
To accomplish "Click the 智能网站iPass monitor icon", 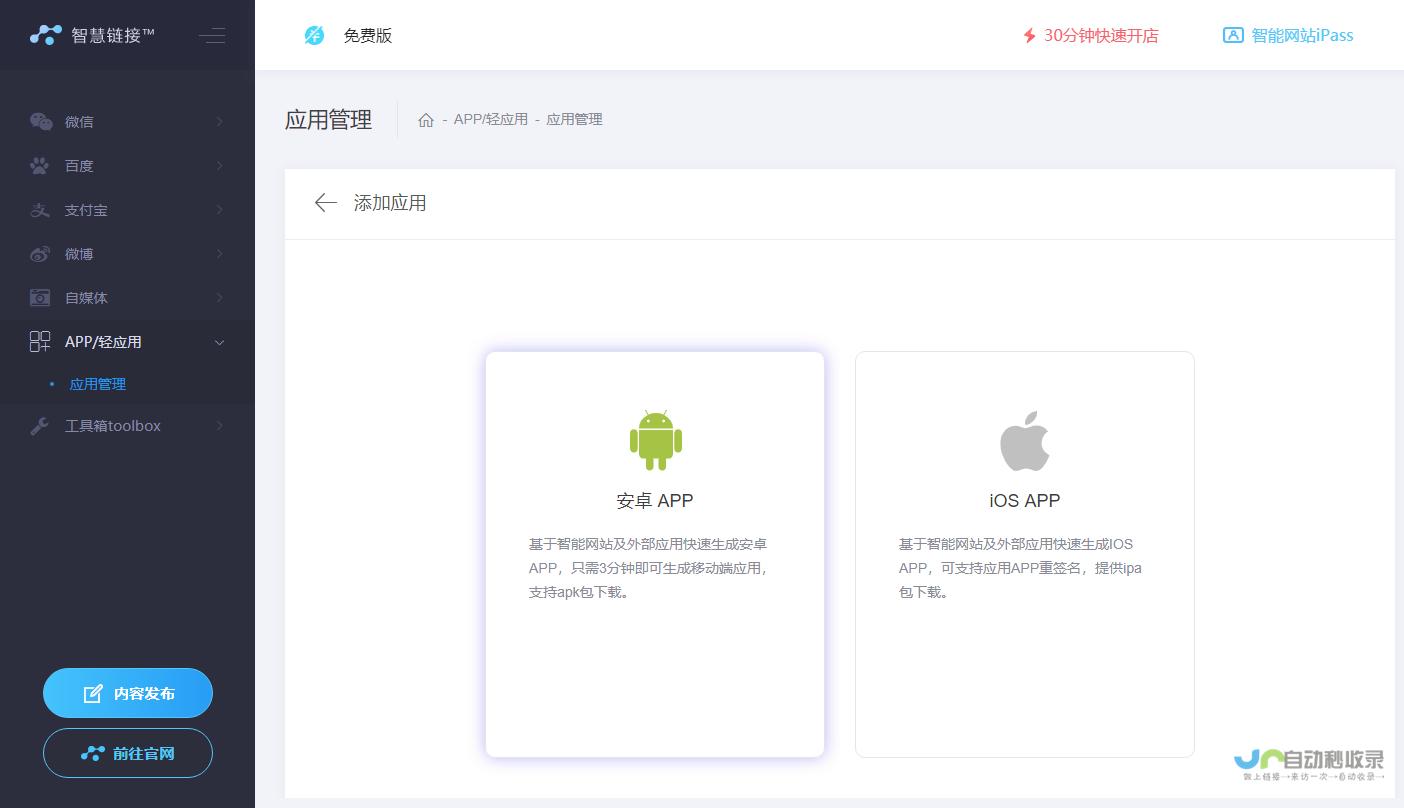I will tap(1233, 36).
